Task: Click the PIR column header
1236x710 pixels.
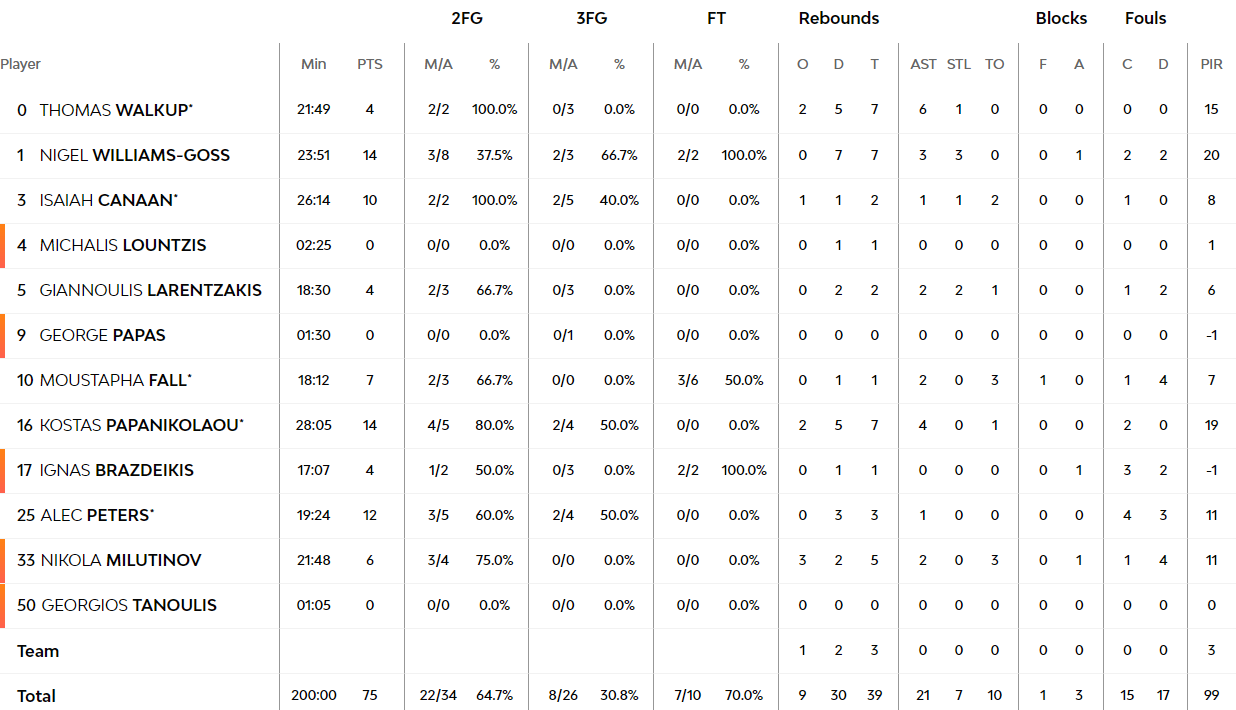Action: [1211, 64]
